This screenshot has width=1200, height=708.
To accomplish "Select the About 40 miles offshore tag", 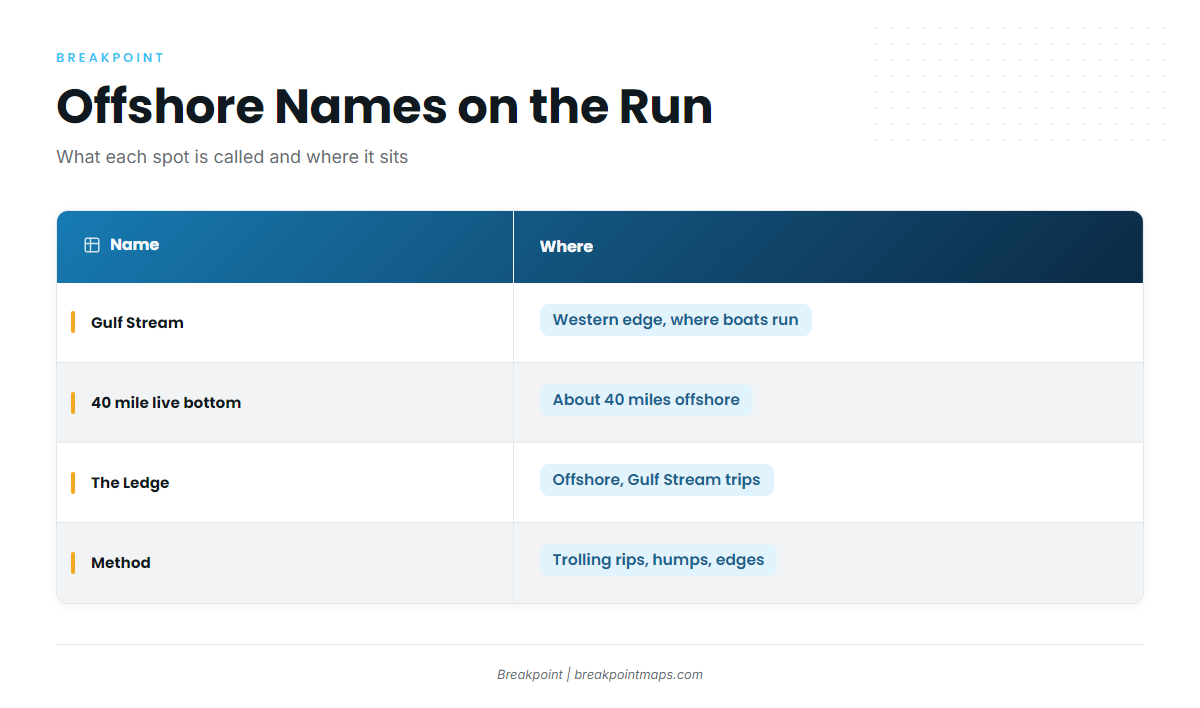I will point(646,400).
